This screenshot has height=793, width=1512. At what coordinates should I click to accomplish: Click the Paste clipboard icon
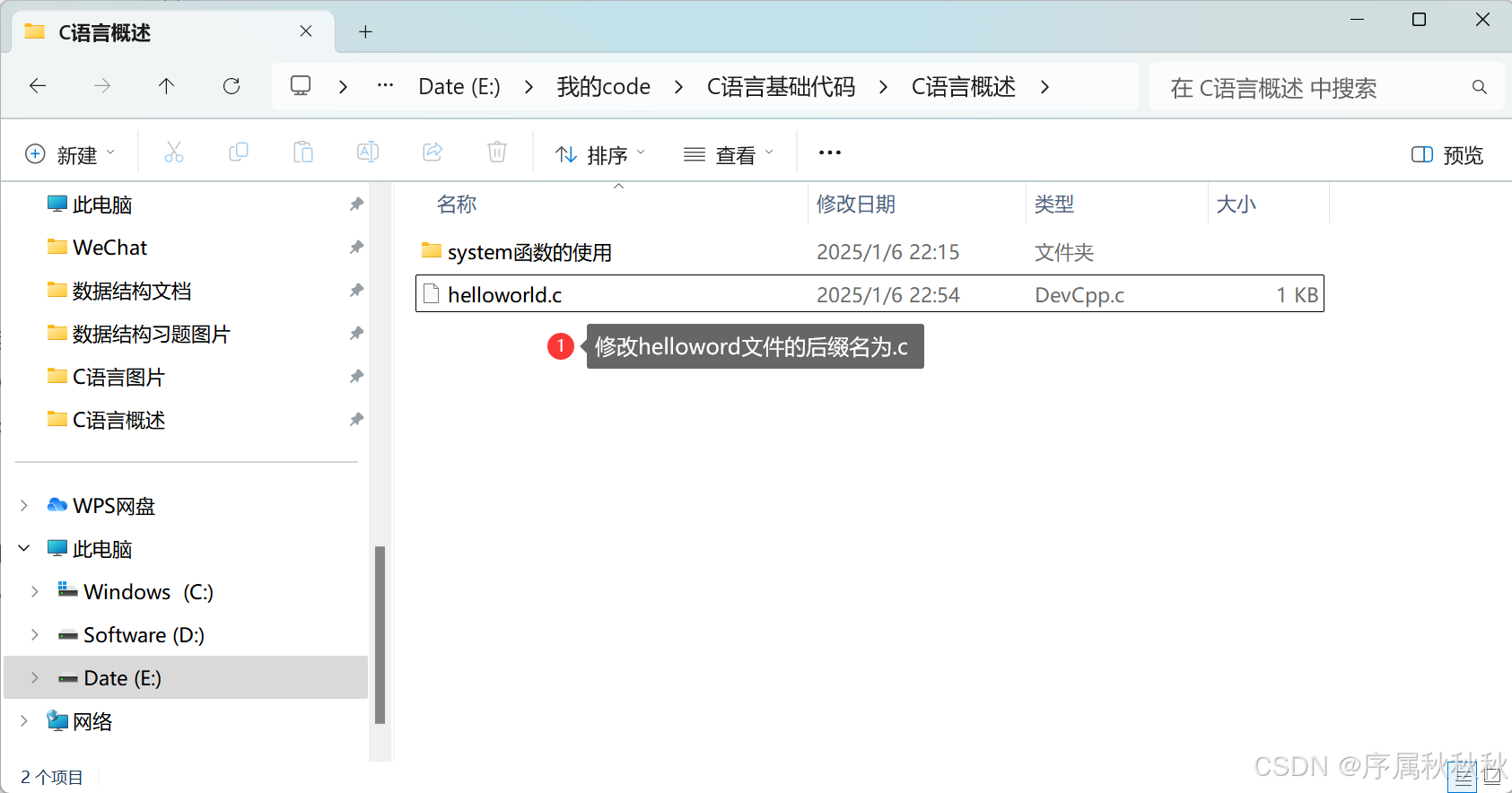coord(303,152)
